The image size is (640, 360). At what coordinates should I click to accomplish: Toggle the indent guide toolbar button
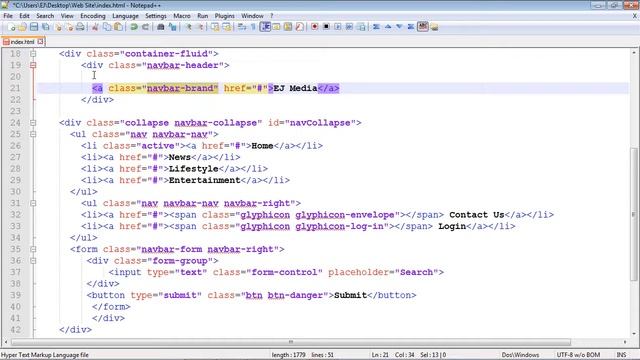coord(265,27)
